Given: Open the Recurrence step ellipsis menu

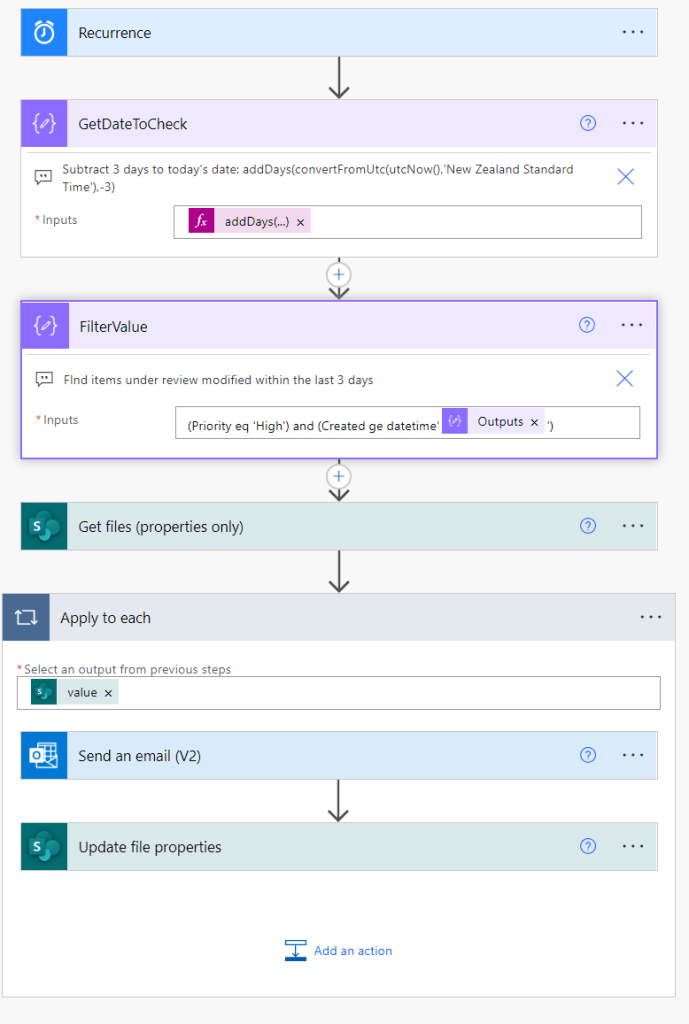Looking at the screenshot, I should (x=633, y=32).
